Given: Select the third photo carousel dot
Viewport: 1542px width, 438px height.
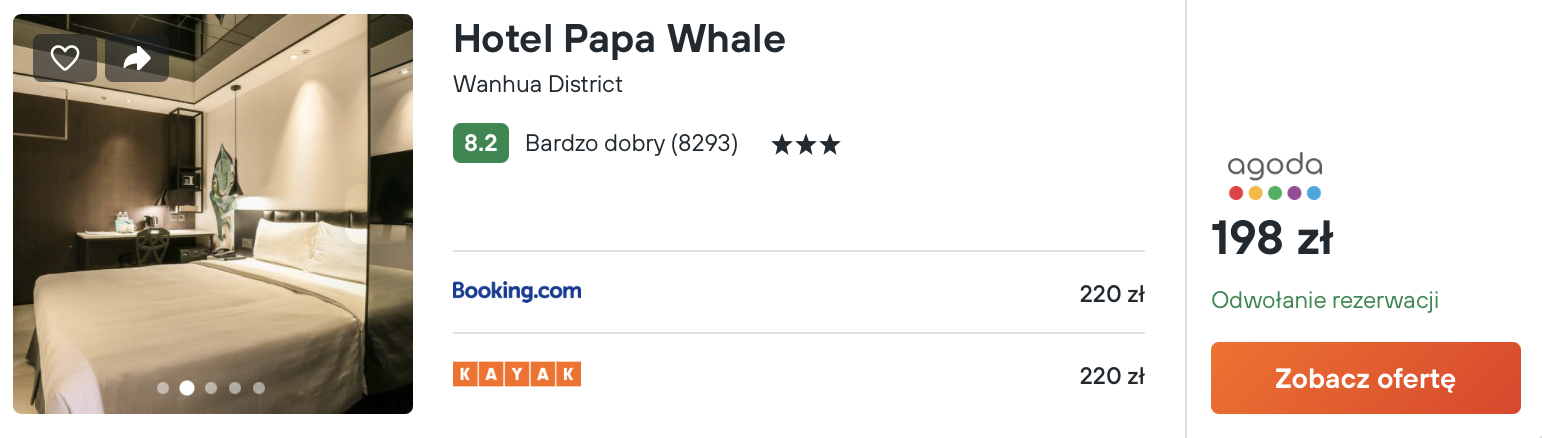Looking at the screenshot, I should tap(211, 388).
